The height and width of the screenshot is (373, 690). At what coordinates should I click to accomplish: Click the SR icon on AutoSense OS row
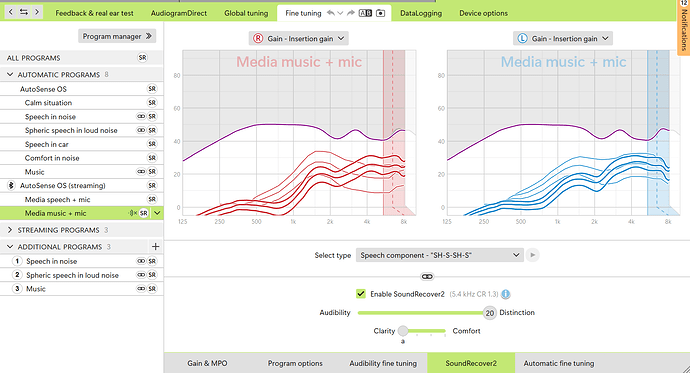152,89
